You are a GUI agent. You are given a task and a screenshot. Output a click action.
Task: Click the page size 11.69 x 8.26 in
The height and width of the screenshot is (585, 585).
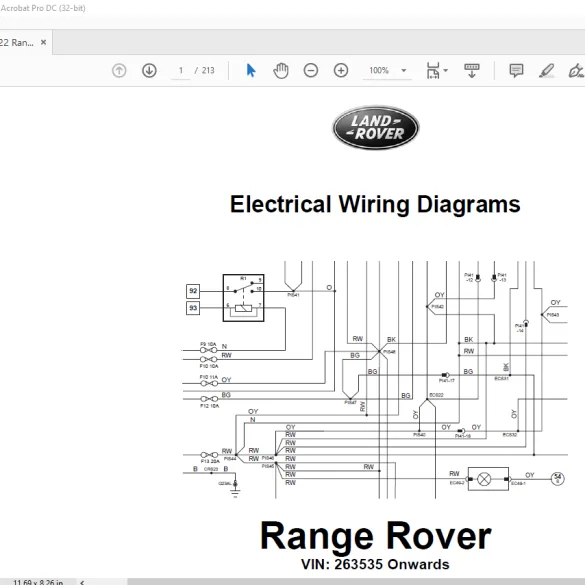[x=38, y=582]
